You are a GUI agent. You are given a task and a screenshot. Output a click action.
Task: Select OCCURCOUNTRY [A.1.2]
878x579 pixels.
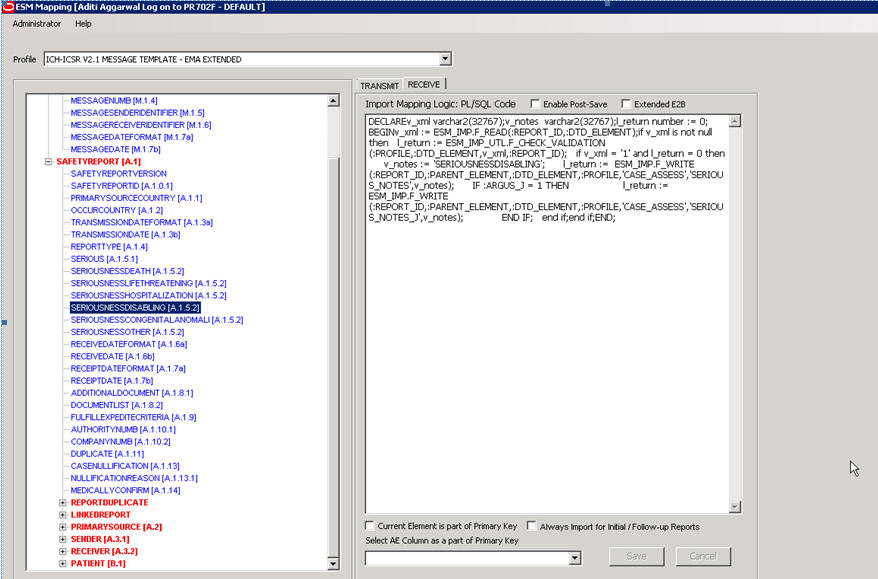click(x=116, y=210)
